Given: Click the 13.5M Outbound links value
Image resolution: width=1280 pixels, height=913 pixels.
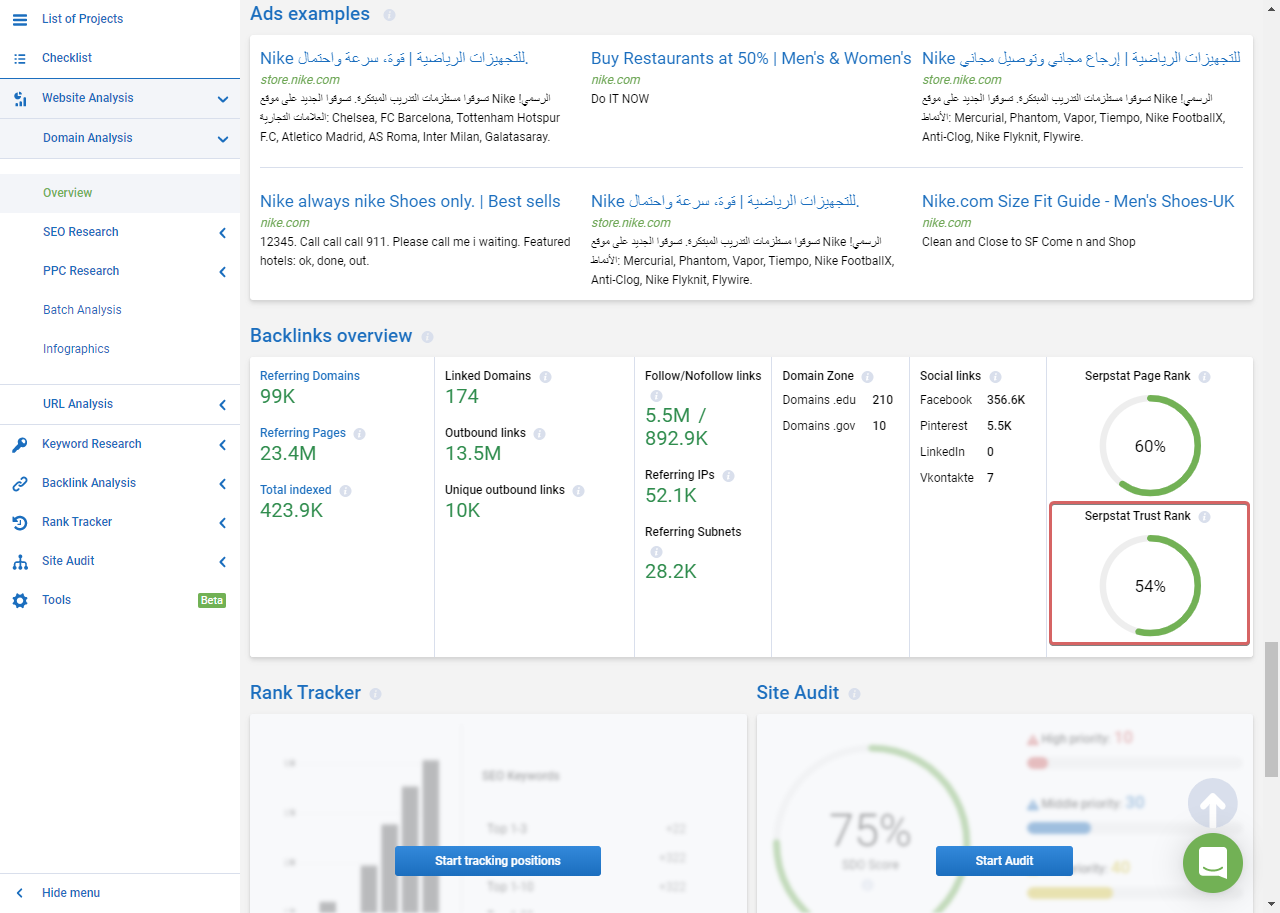Looking at the screenshot, I should coord(473,454).
